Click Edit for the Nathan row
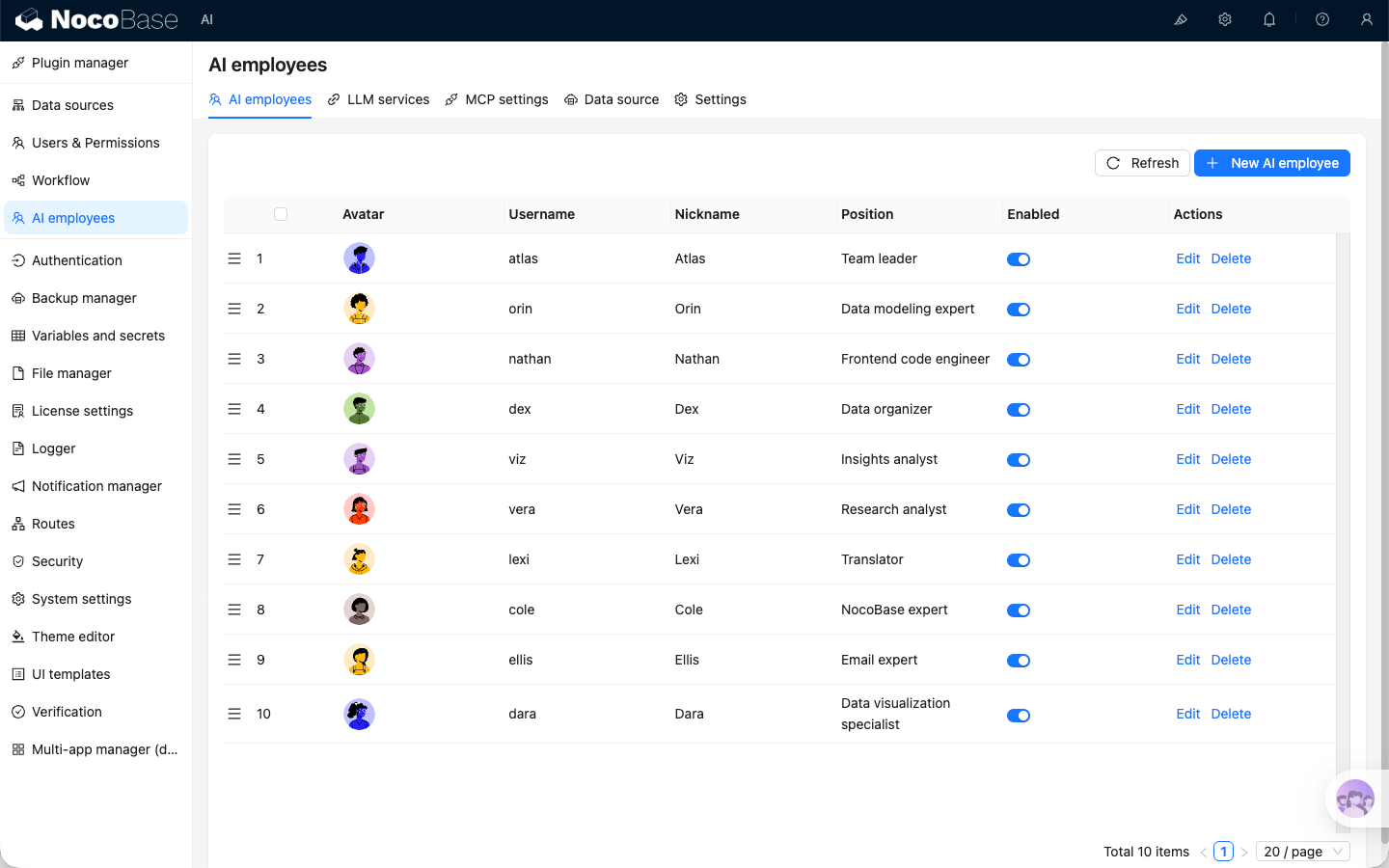 (x=1187, y=359)
